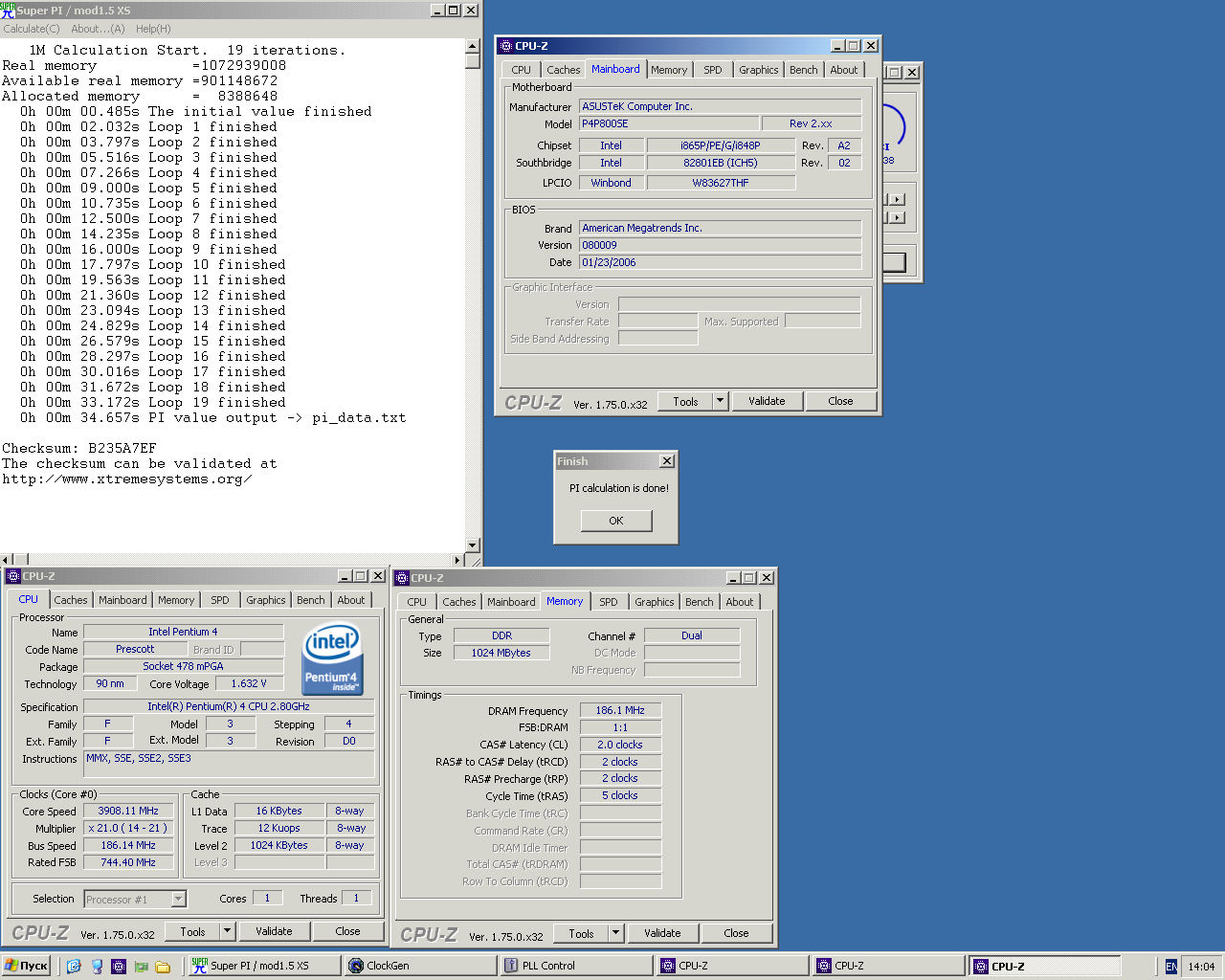Image resolution: width=1225 pixels, height=980 pixels.
Task: Open Calculate menu in Super PI
Action: 32,29
